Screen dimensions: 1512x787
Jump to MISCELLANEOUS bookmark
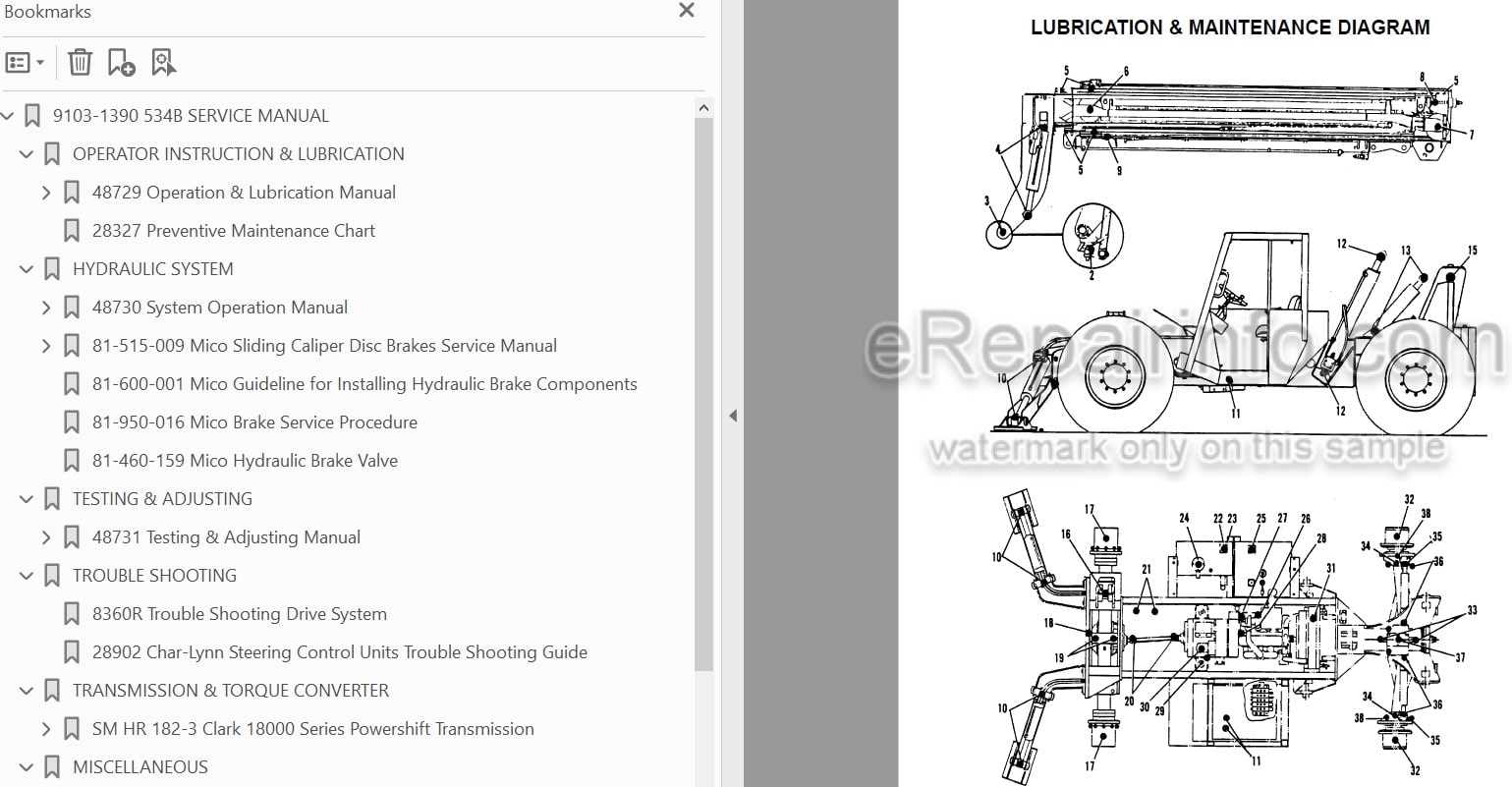[140, 767]
